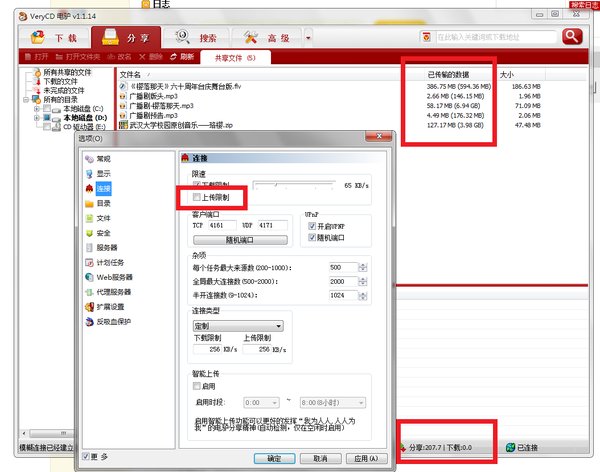Open the 高级 advanced tab

(x=267, y=38)
